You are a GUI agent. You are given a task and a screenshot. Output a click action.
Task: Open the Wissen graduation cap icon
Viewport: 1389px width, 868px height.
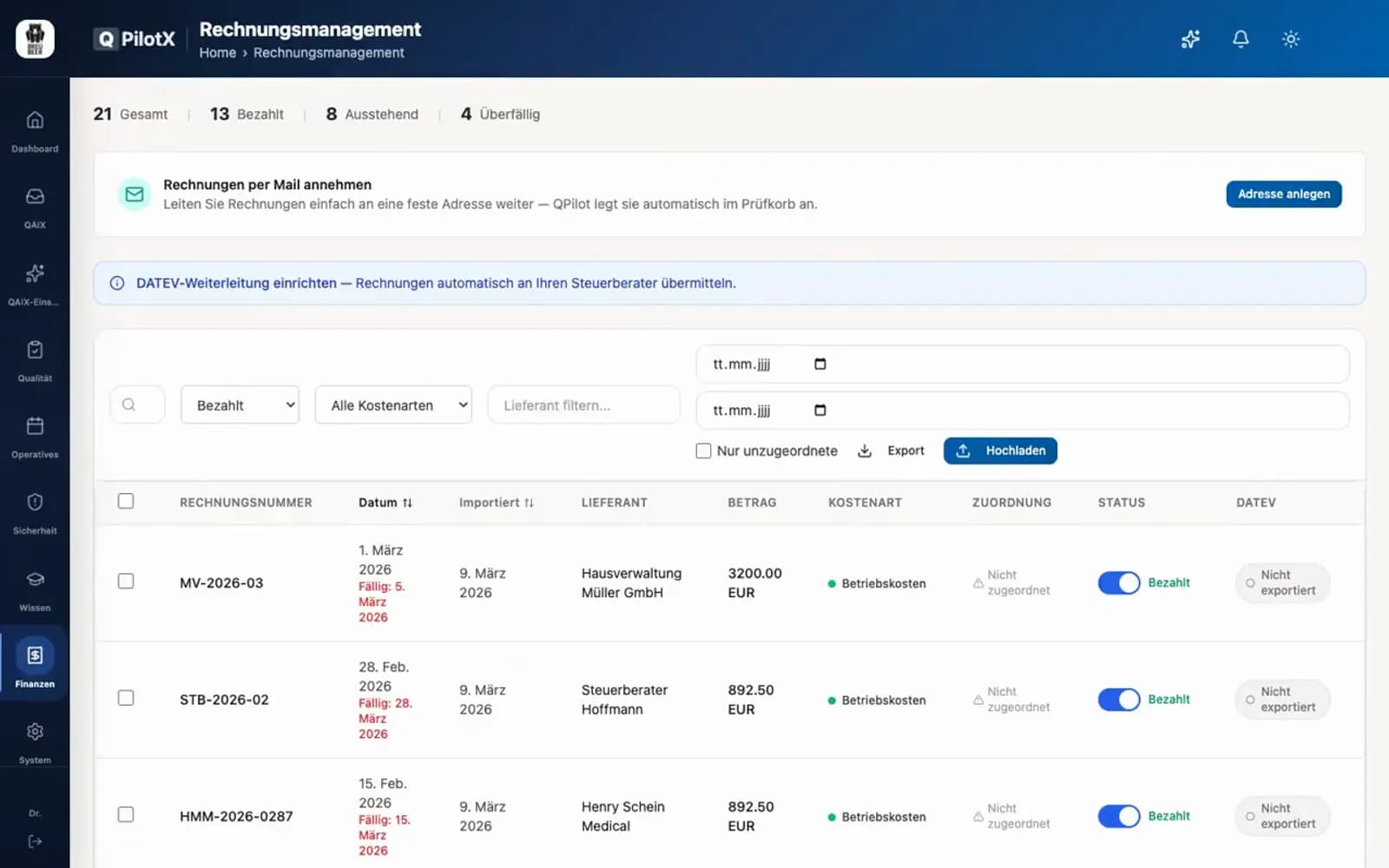click(35, 579)
